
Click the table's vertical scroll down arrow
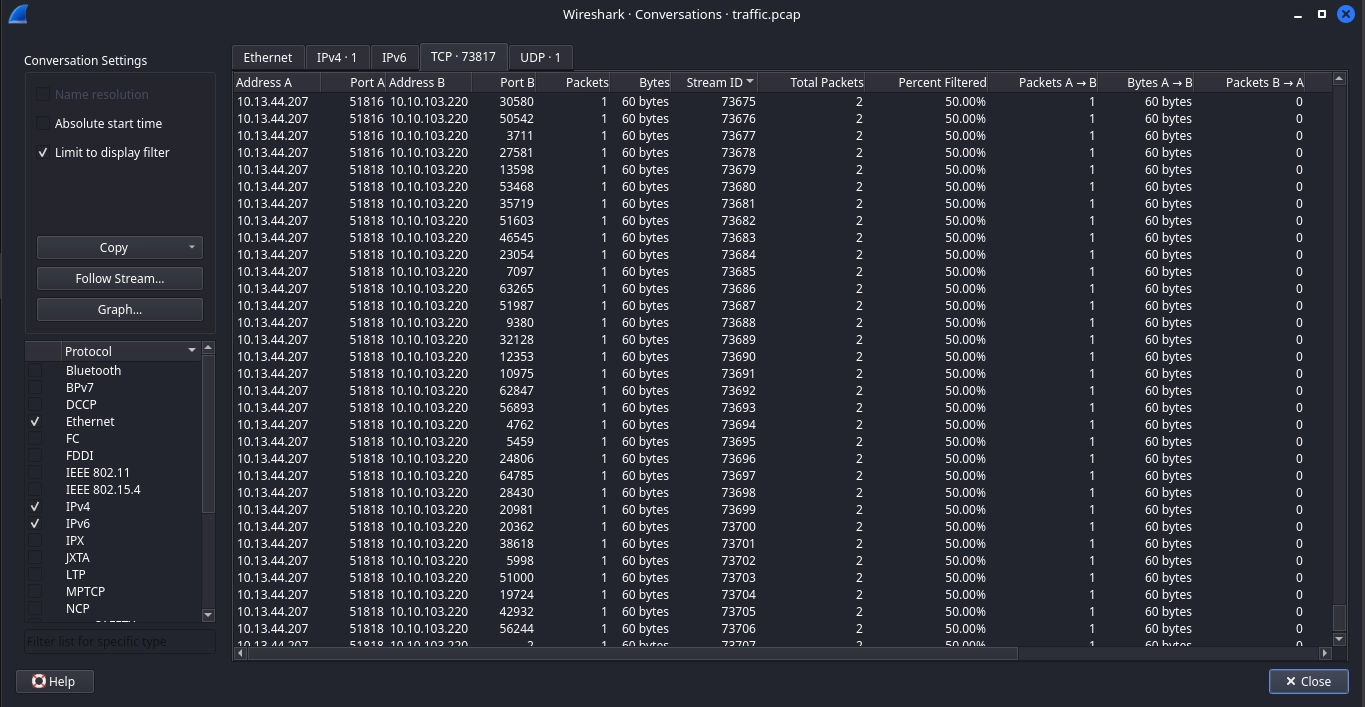point(1339,638)
